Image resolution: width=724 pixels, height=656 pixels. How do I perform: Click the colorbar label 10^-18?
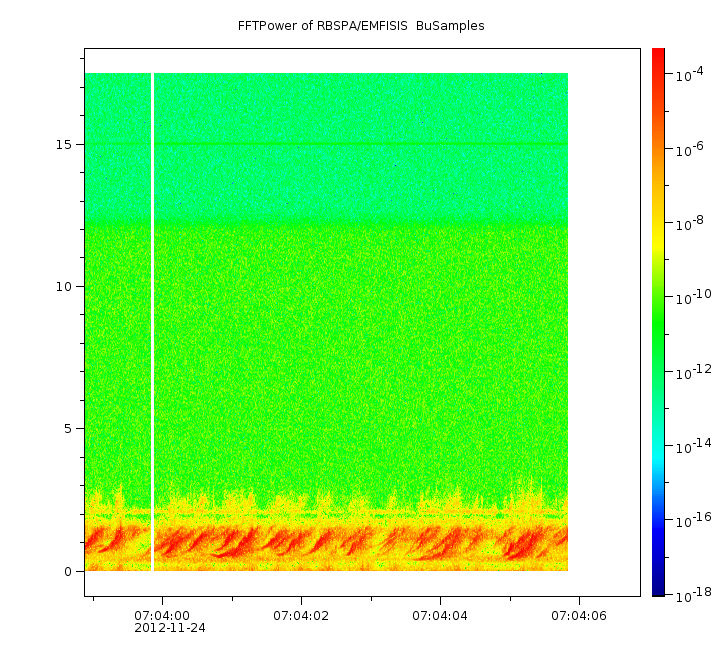pos(694,596)
